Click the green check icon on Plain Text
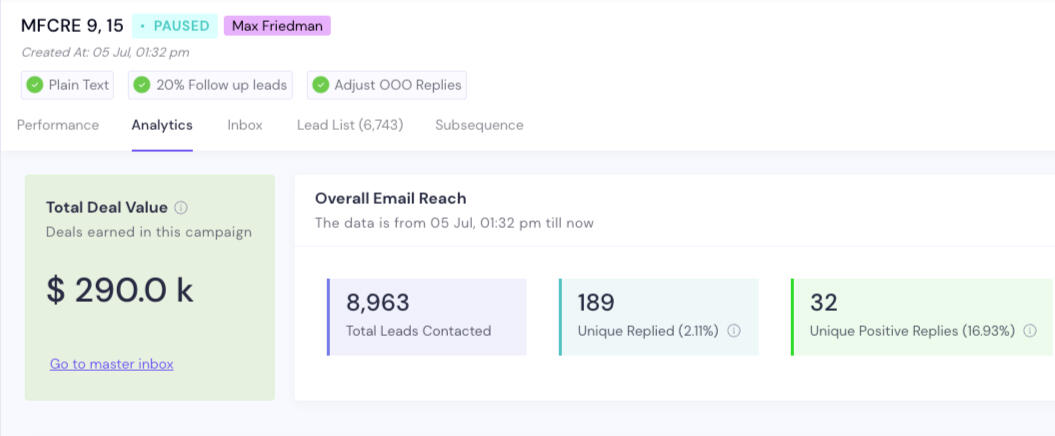 35,85
